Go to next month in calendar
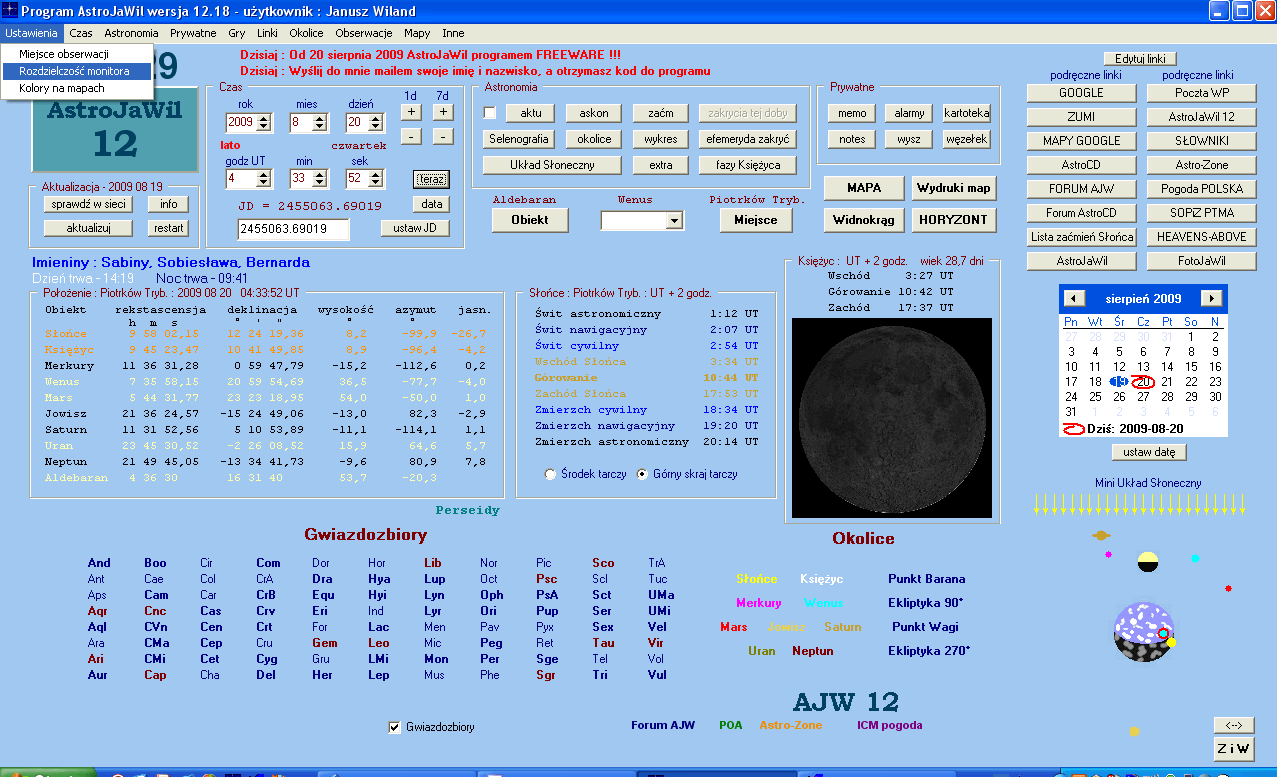 coord(1211,298)
